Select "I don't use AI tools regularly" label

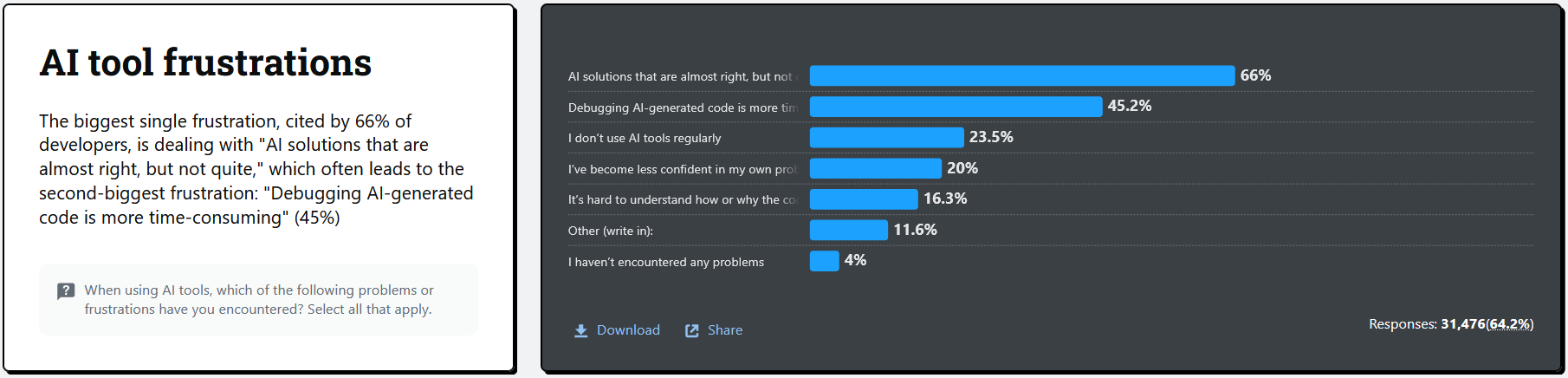(x=645, y=139)
